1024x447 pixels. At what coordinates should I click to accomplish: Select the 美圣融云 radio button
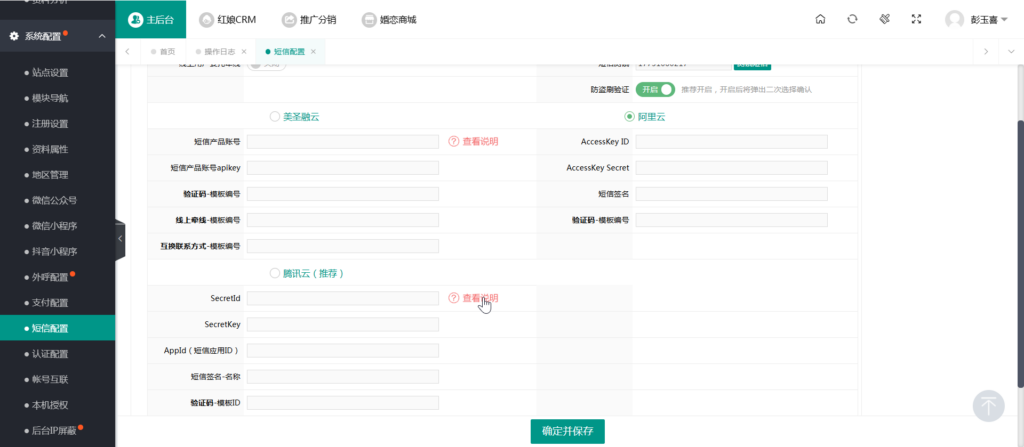(274, 116)
